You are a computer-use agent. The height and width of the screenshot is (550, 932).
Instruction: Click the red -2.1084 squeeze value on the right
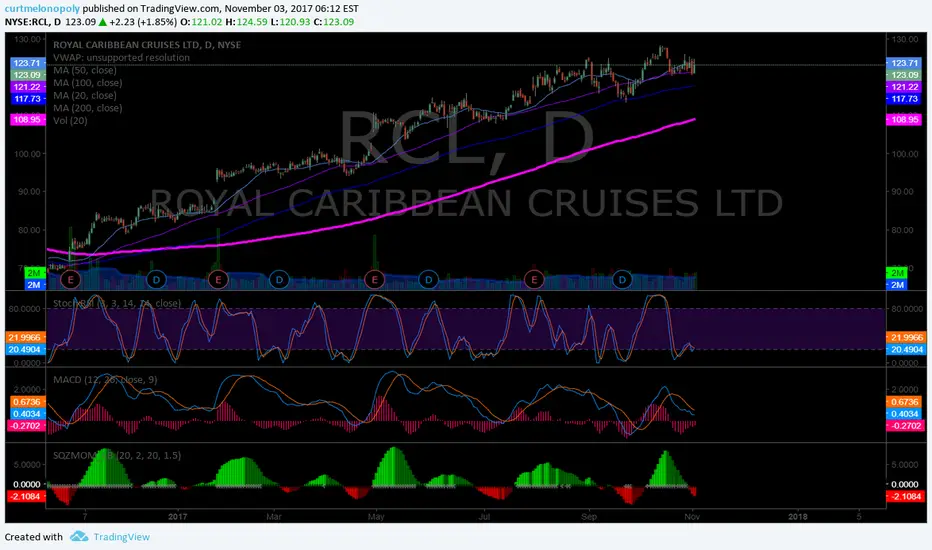pyautogui.click(x=905, y=496)
